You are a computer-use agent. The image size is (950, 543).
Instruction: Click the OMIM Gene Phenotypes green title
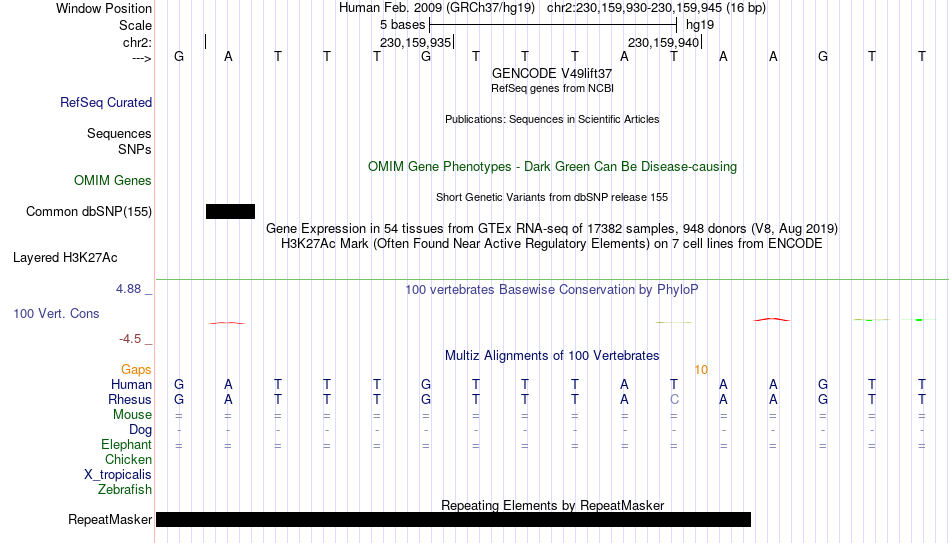pos(552,167)
